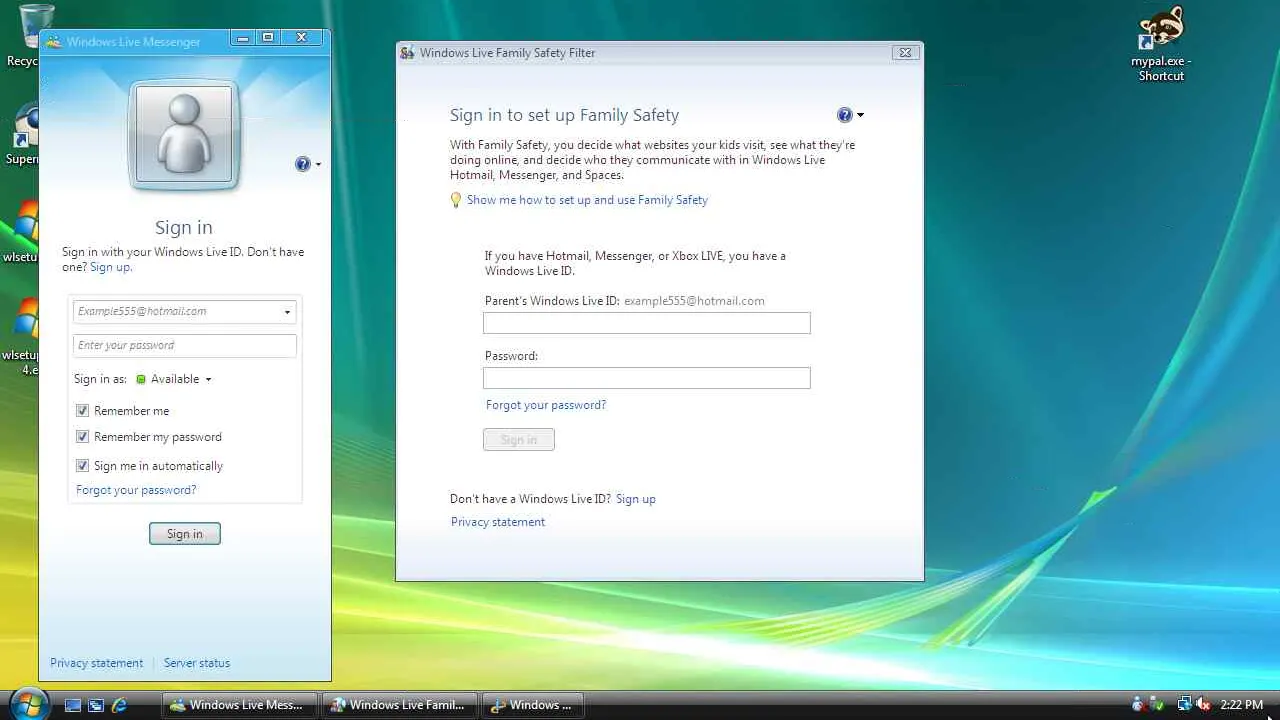
Task: Click the Family Safety tray icon
Action: tap(1158, 705)
